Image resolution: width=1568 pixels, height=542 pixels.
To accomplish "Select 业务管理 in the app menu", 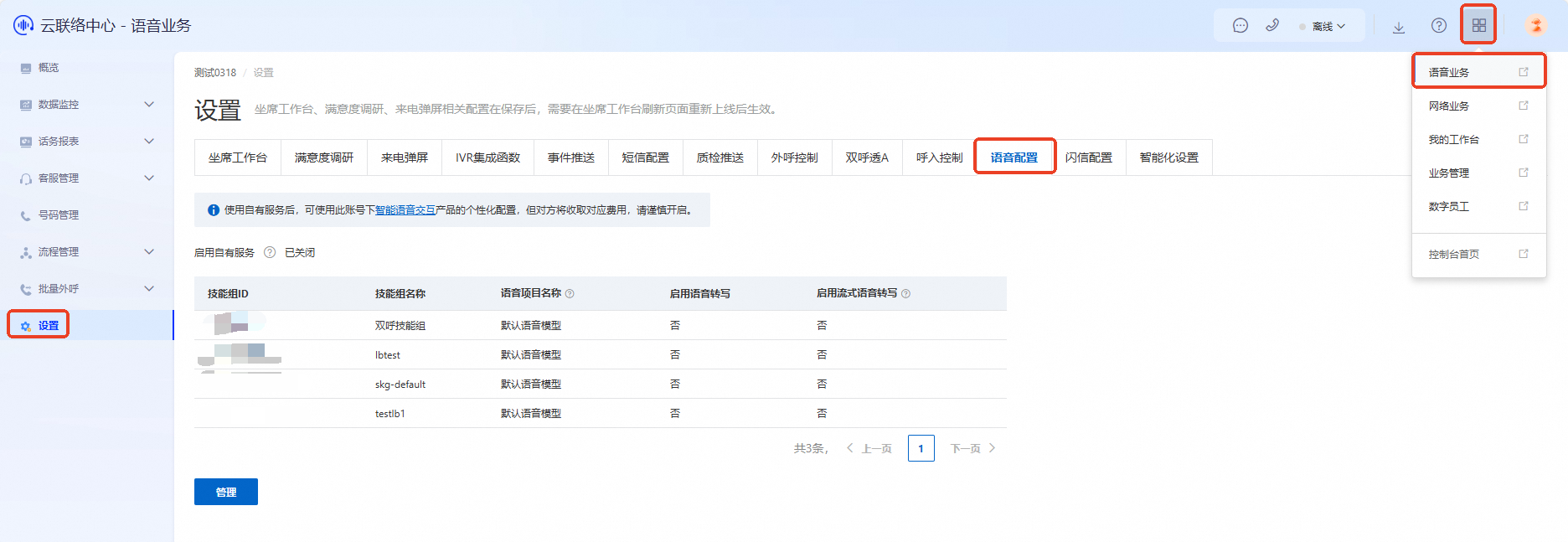I will coord(1479,173).
